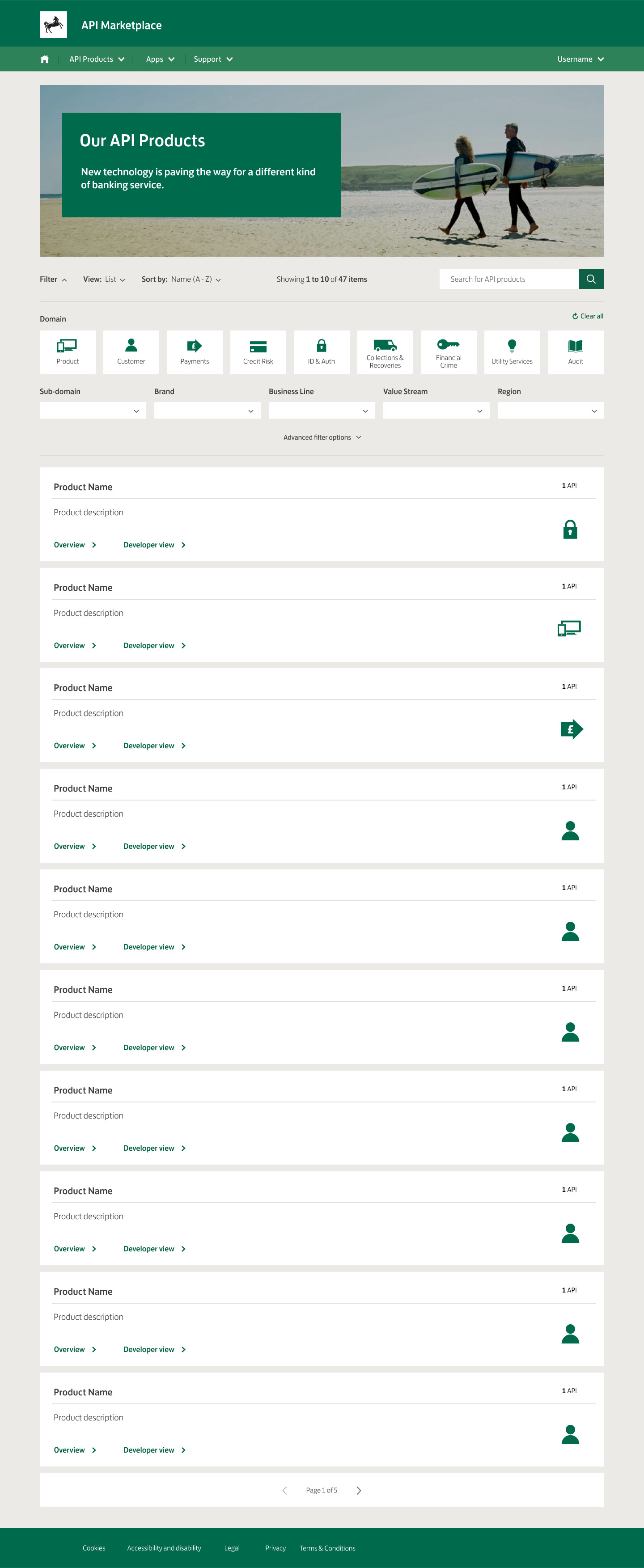Image resolution: width=644 pixels, height=1568 pixels.
Task: Open the Brand dropdown
Action: click(207, 410)
